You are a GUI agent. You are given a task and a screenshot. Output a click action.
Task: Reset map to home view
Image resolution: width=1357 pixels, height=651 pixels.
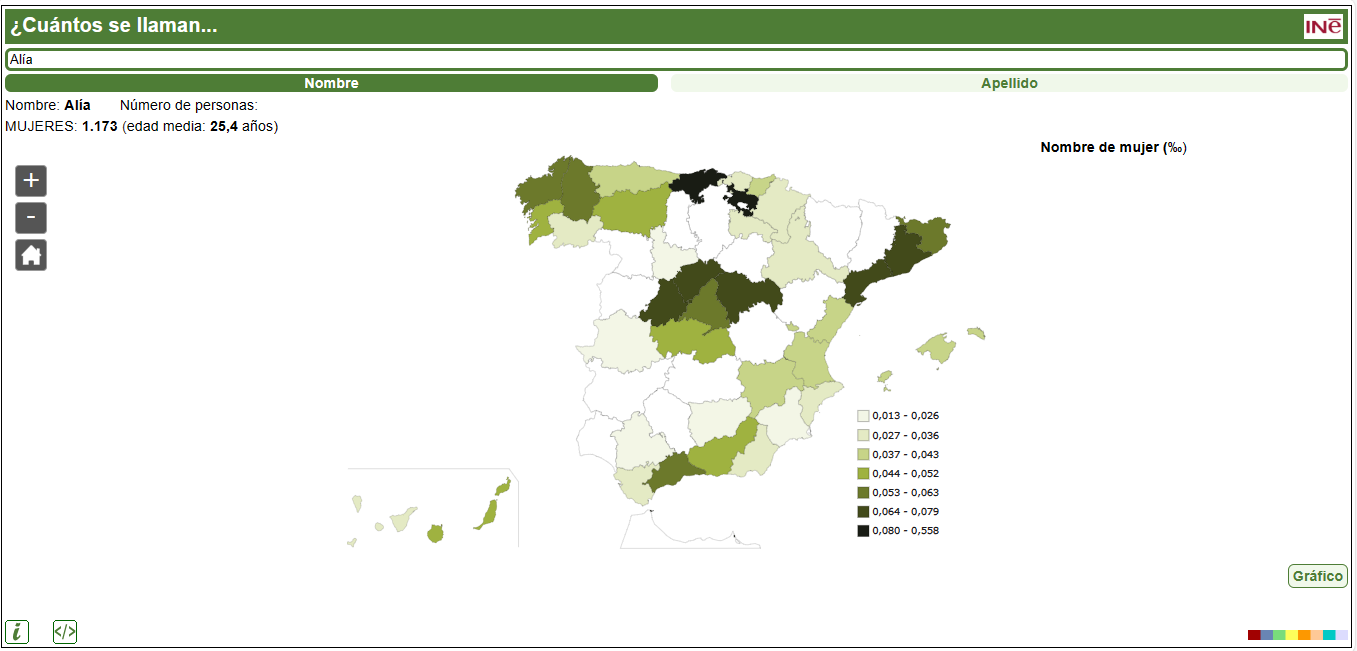(31, 255)
